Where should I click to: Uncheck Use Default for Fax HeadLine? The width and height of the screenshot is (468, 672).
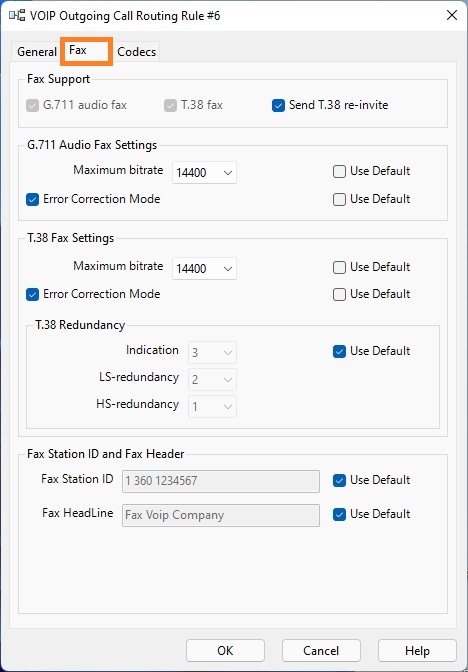point(339,514)
